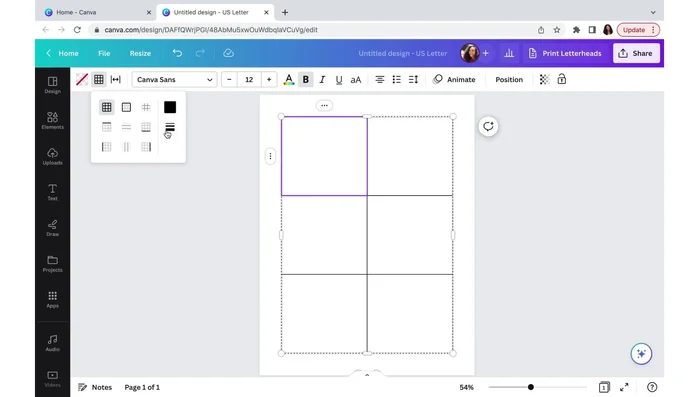Click the comment refresh icon beside page

(x=488, y=127)
